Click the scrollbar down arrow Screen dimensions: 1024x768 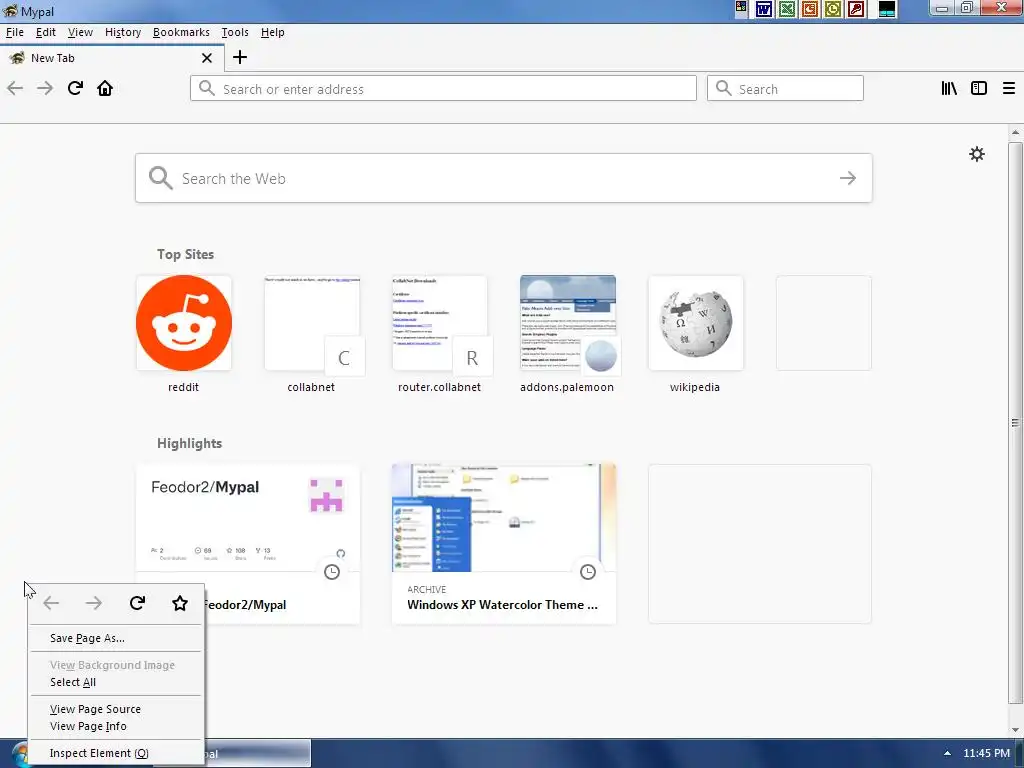coord(1015,730)
